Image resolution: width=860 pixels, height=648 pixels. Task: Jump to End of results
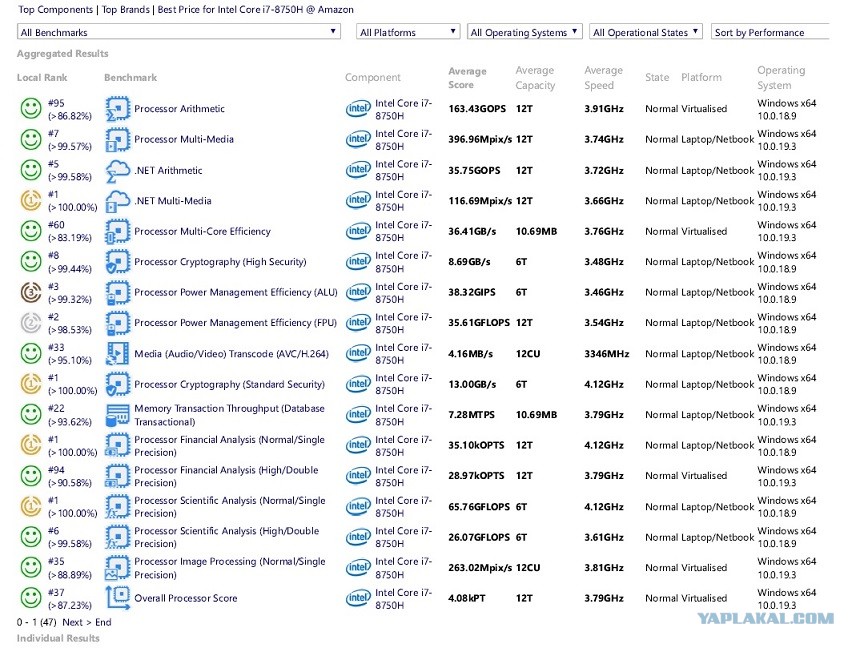tap(103, 622)
